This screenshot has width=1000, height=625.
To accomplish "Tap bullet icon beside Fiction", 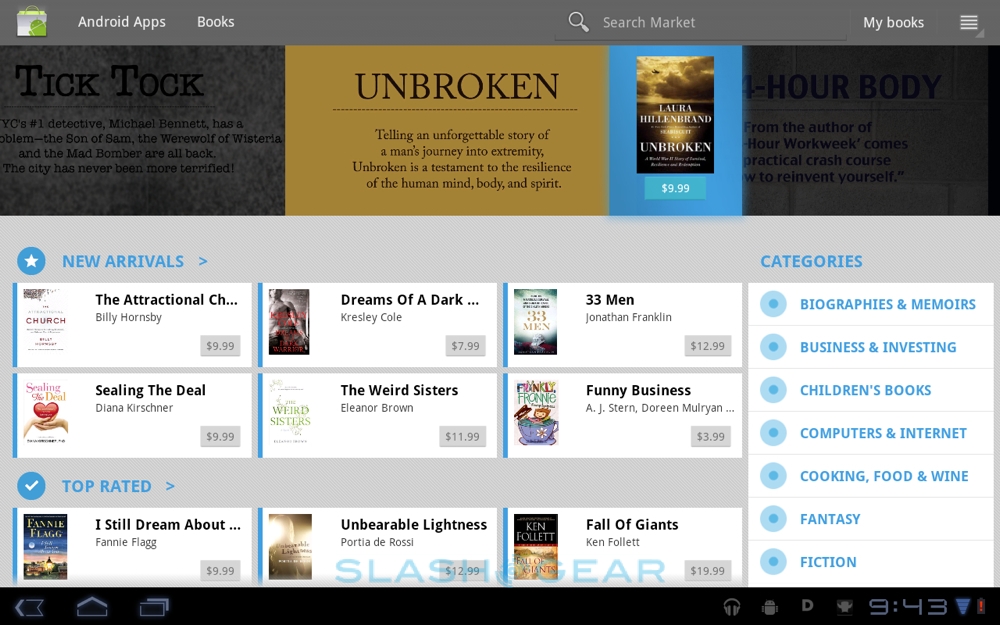I will [773, 562].
